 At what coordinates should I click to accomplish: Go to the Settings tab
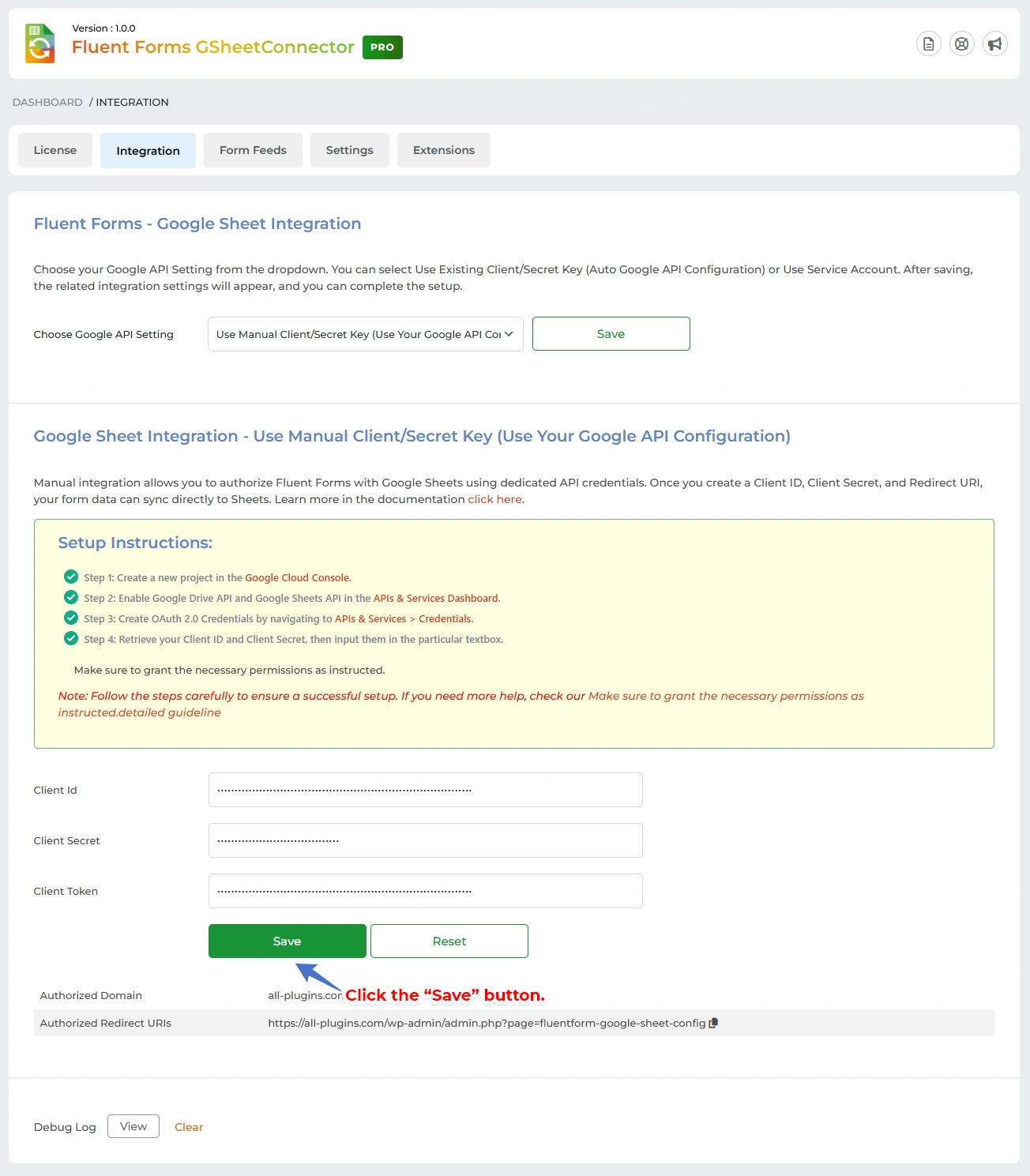(350, 150)
